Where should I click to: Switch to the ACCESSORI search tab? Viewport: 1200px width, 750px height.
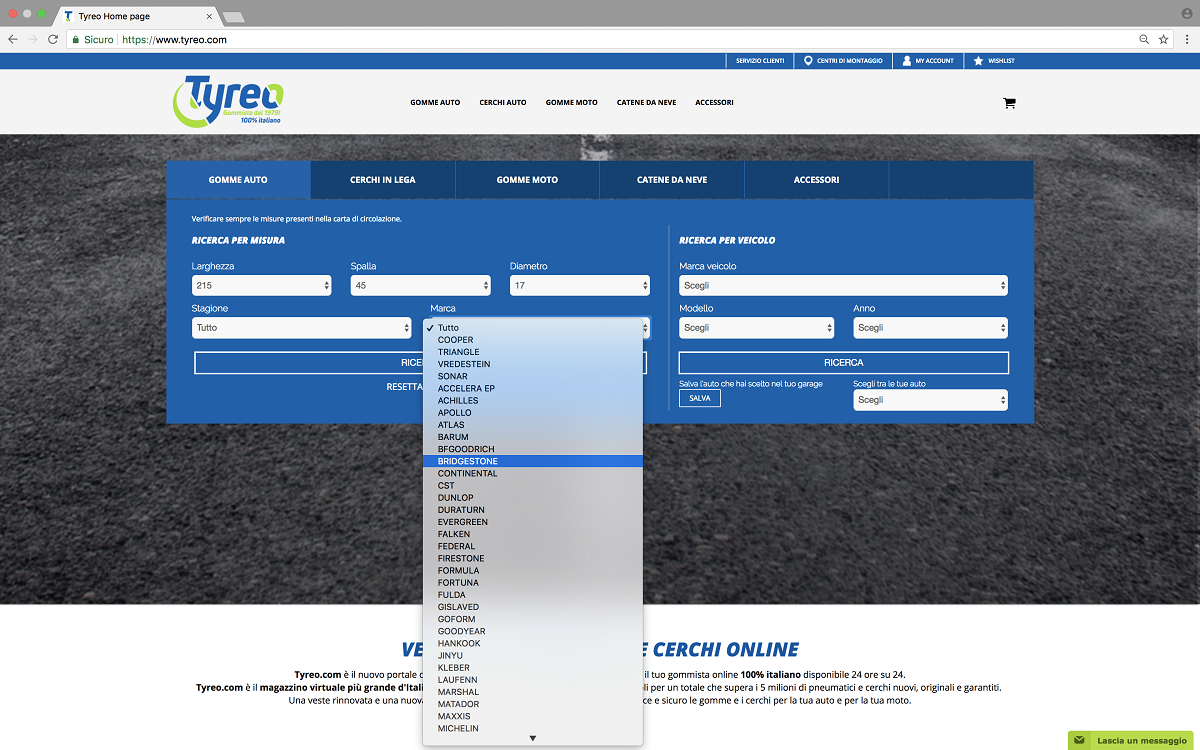click(x=816, y=180)
